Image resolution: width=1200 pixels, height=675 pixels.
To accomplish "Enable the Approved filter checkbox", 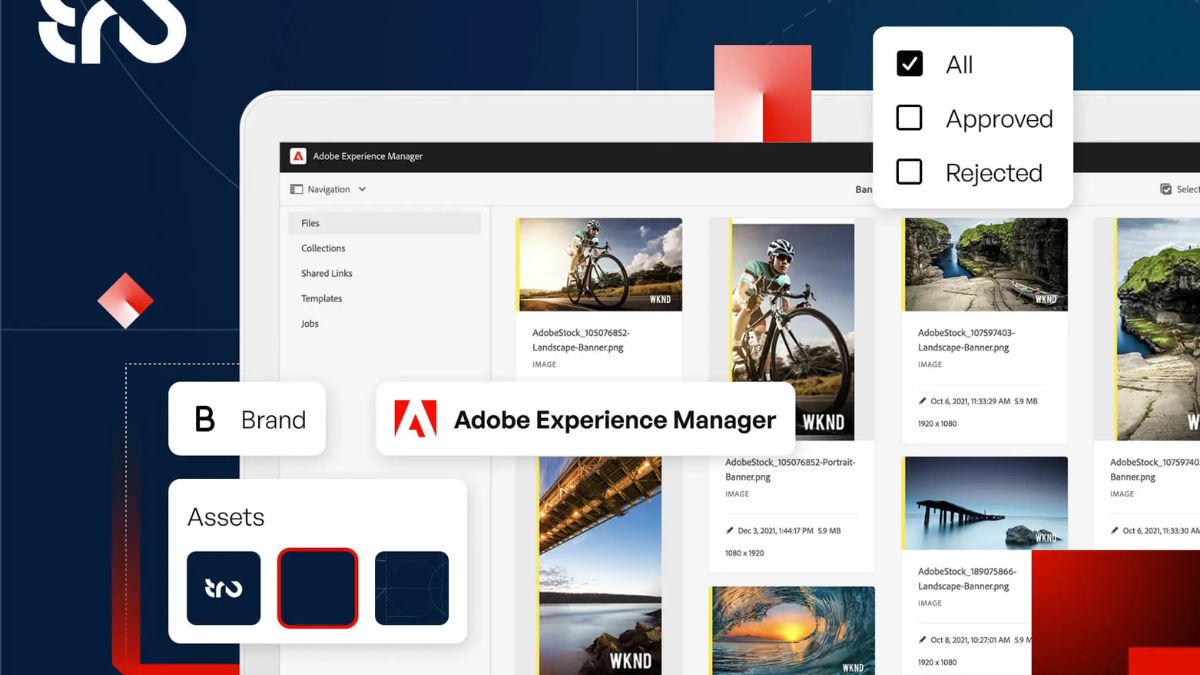I will 909,118.
